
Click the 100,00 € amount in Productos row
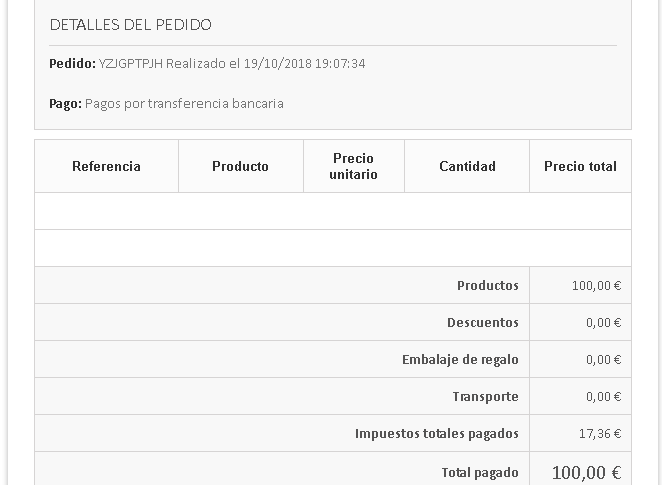coord(596,285)
